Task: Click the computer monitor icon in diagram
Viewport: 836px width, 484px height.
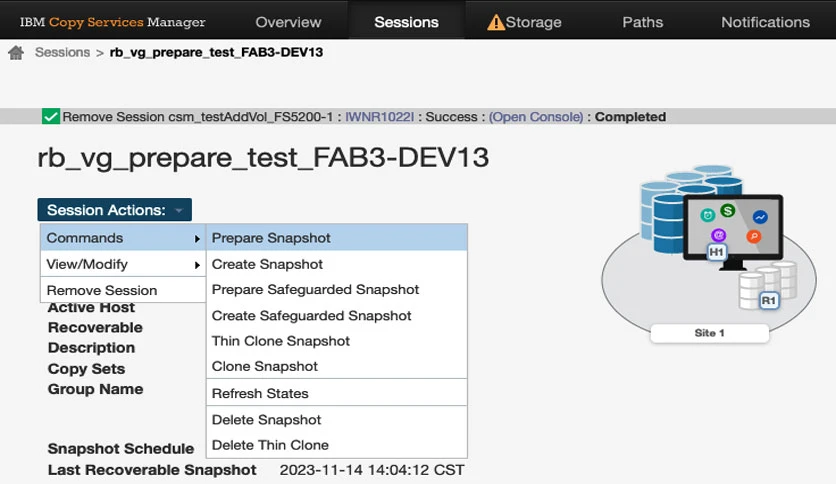Action: point(733,232)
